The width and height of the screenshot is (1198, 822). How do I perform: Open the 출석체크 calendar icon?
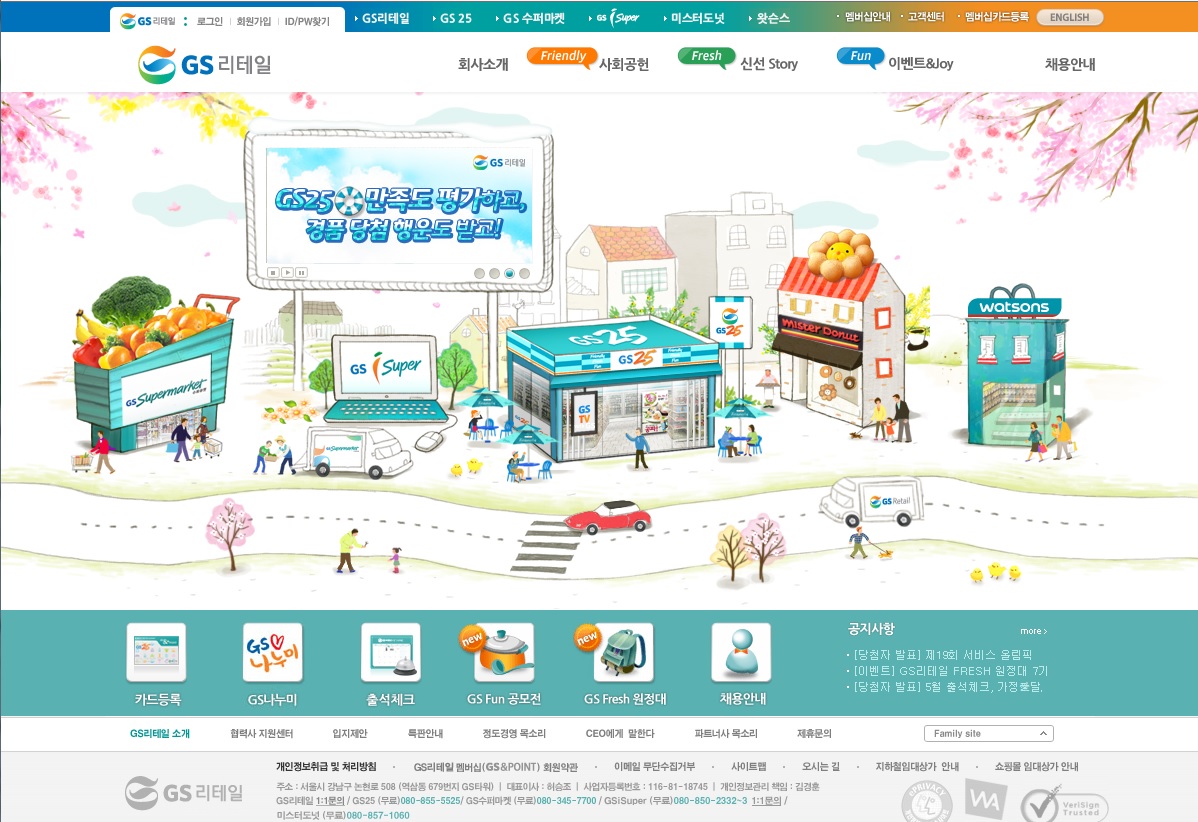[x=390, y=652]
